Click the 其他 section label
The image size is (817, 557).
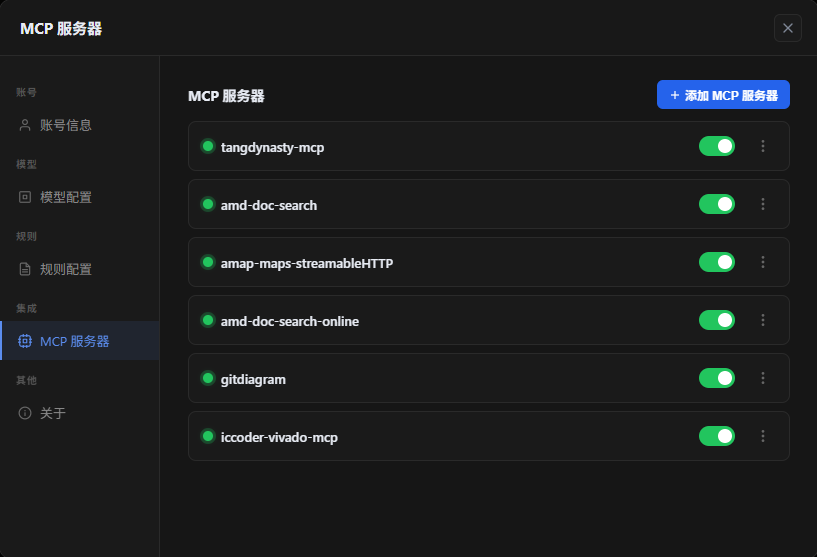tap(26, 380)
